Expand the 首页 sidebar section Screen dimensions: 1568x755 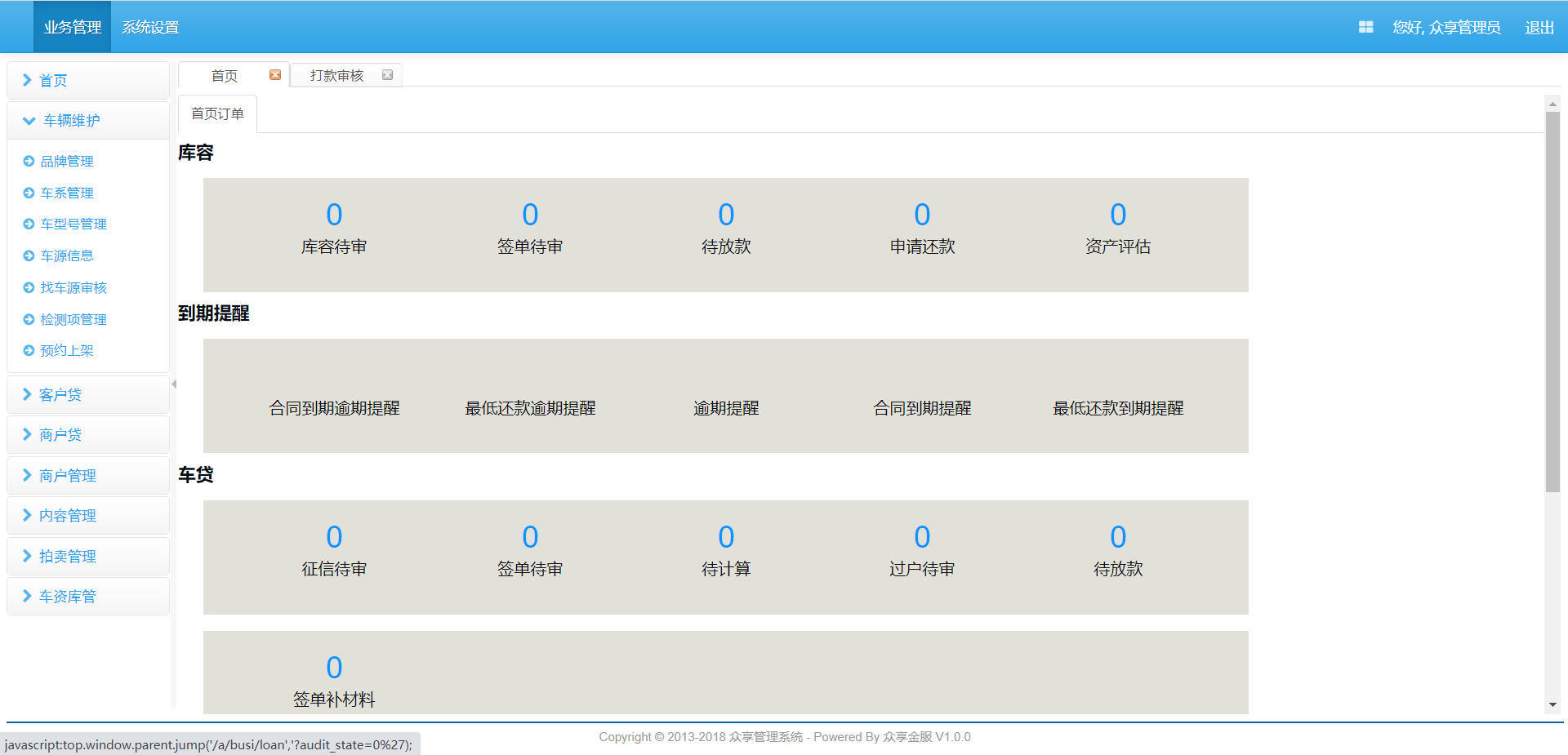coord(88,81)
